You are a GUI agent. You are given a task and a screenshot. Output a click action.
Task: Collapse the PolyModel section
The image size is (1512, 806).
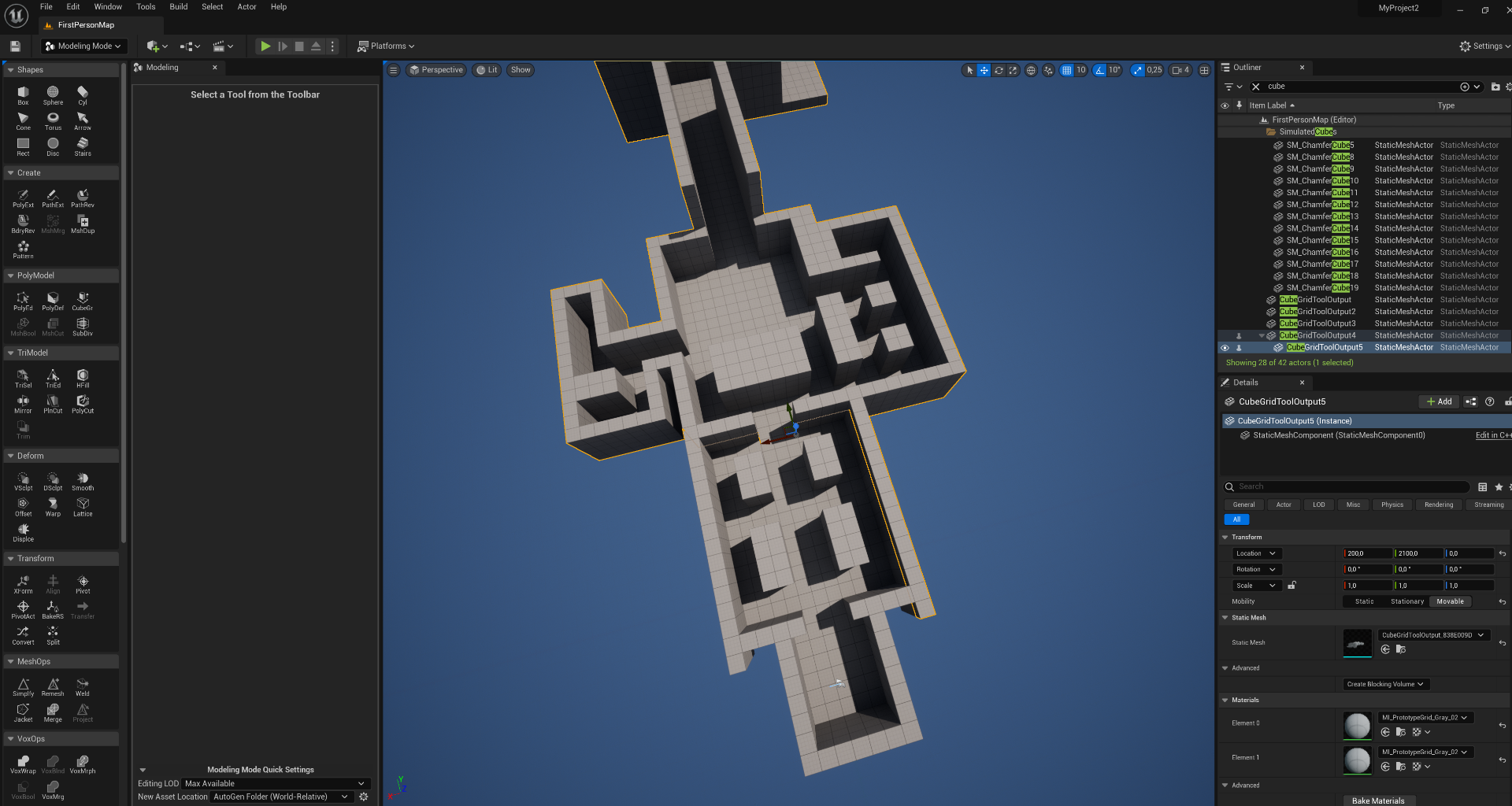[10, 276]
